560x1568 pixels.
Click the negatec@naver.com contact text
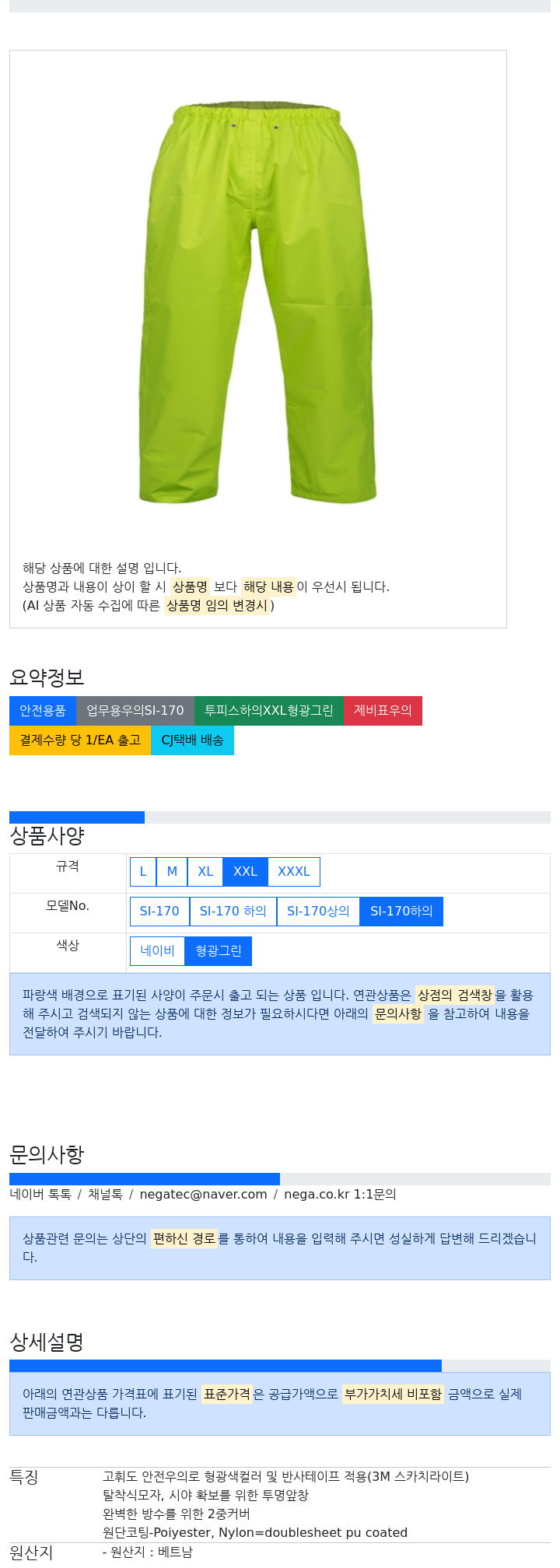click(203, 1194)
